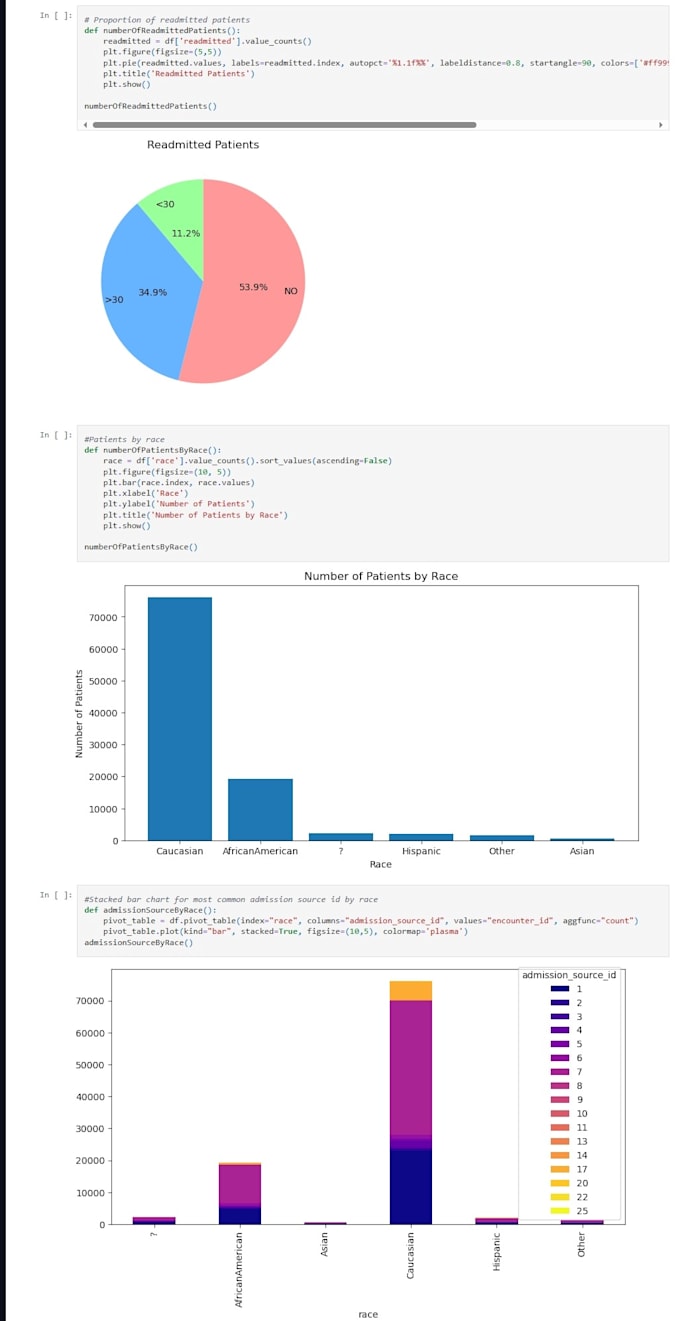Click the horizontal scrollbar thumb in first code cell
Screen dimensions: 680x1321
(284, 125)
